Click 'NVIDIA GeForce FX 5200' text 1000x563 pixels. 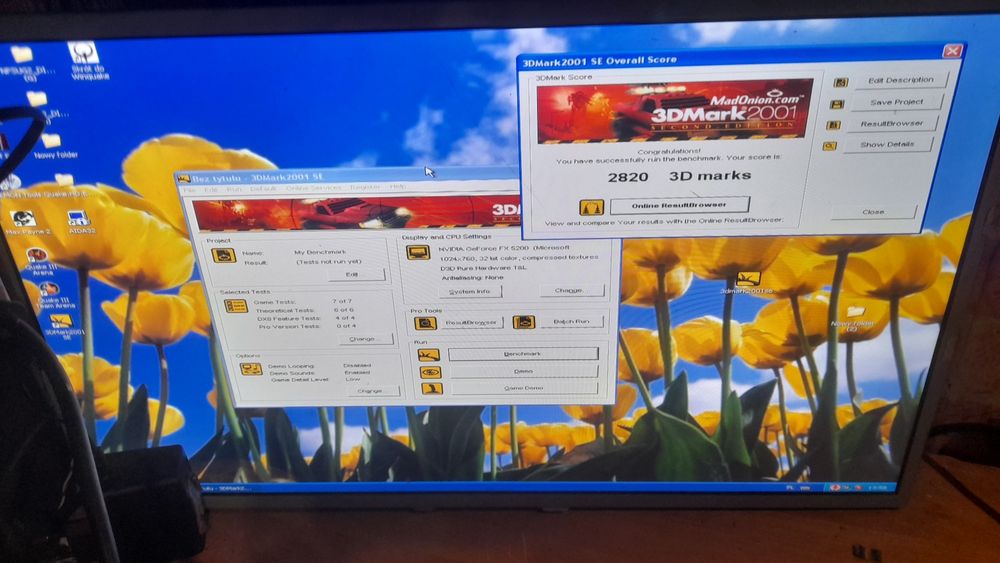[x=484, y=248]
